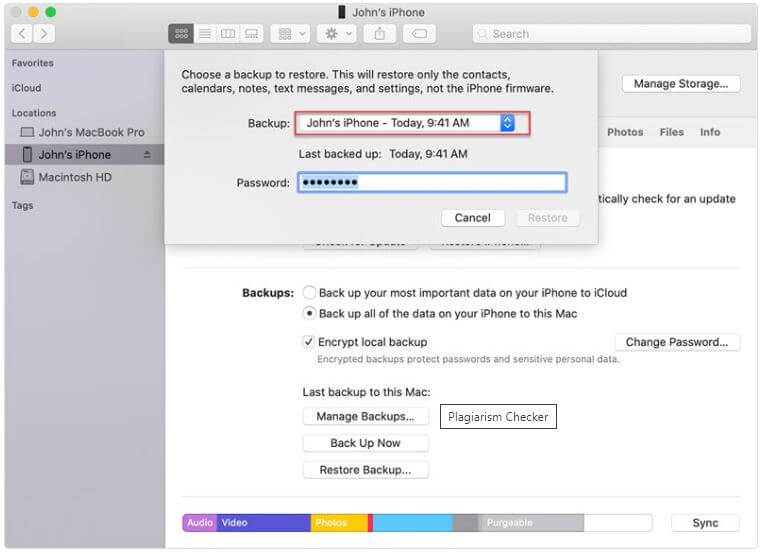Select back up to this Mac option

[309, 314]
